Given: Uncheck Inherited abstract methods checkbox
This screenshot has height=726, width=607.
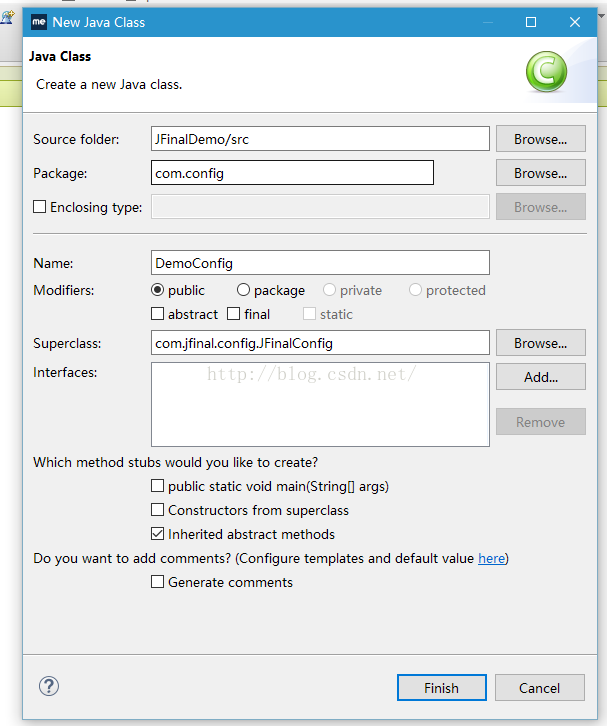Looking at the screenshot, I should click(x=157, y=534).
